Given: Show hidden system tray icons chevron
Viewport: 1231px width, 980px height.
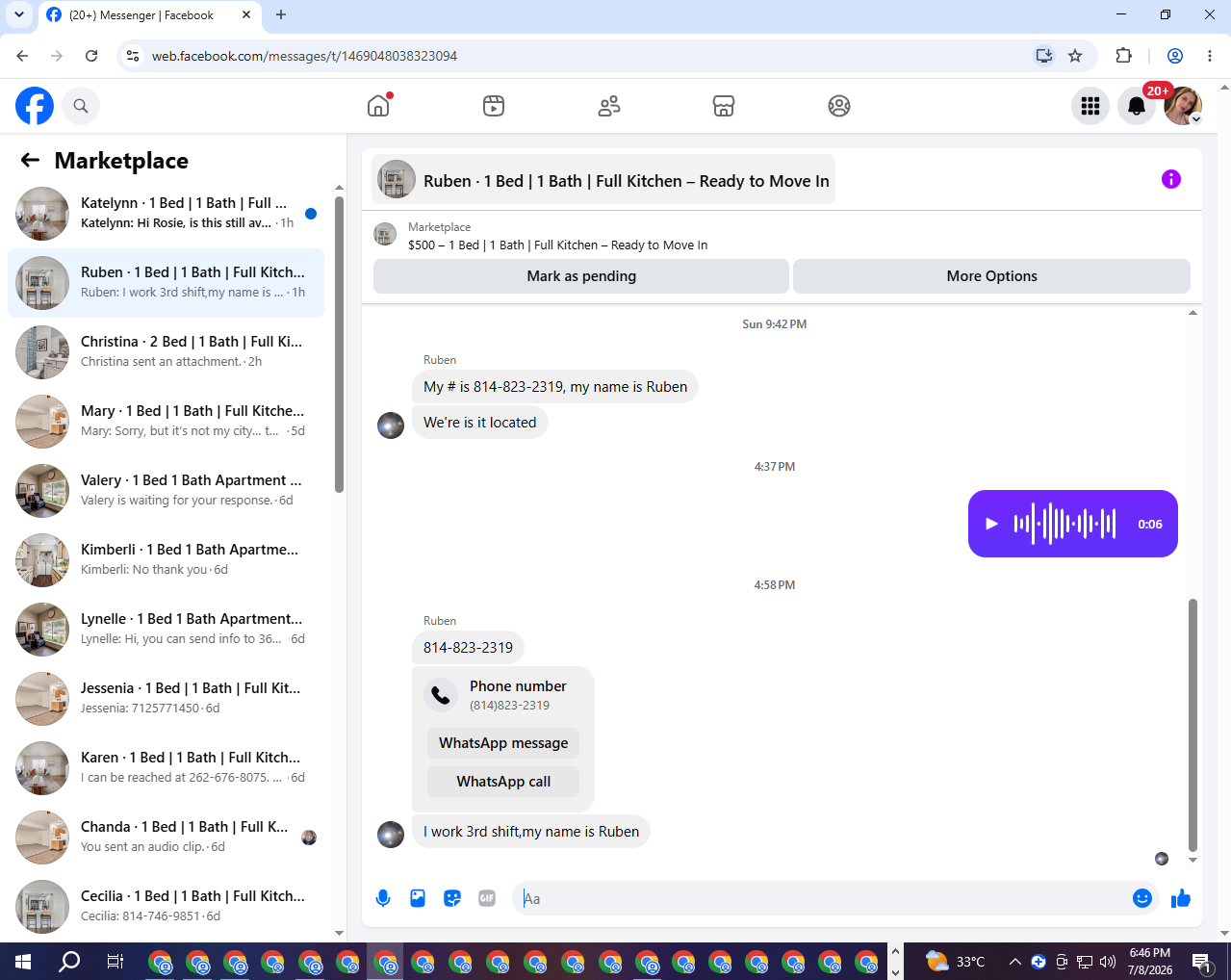Looking at the screenshot, I should (x=1014, y=961).
